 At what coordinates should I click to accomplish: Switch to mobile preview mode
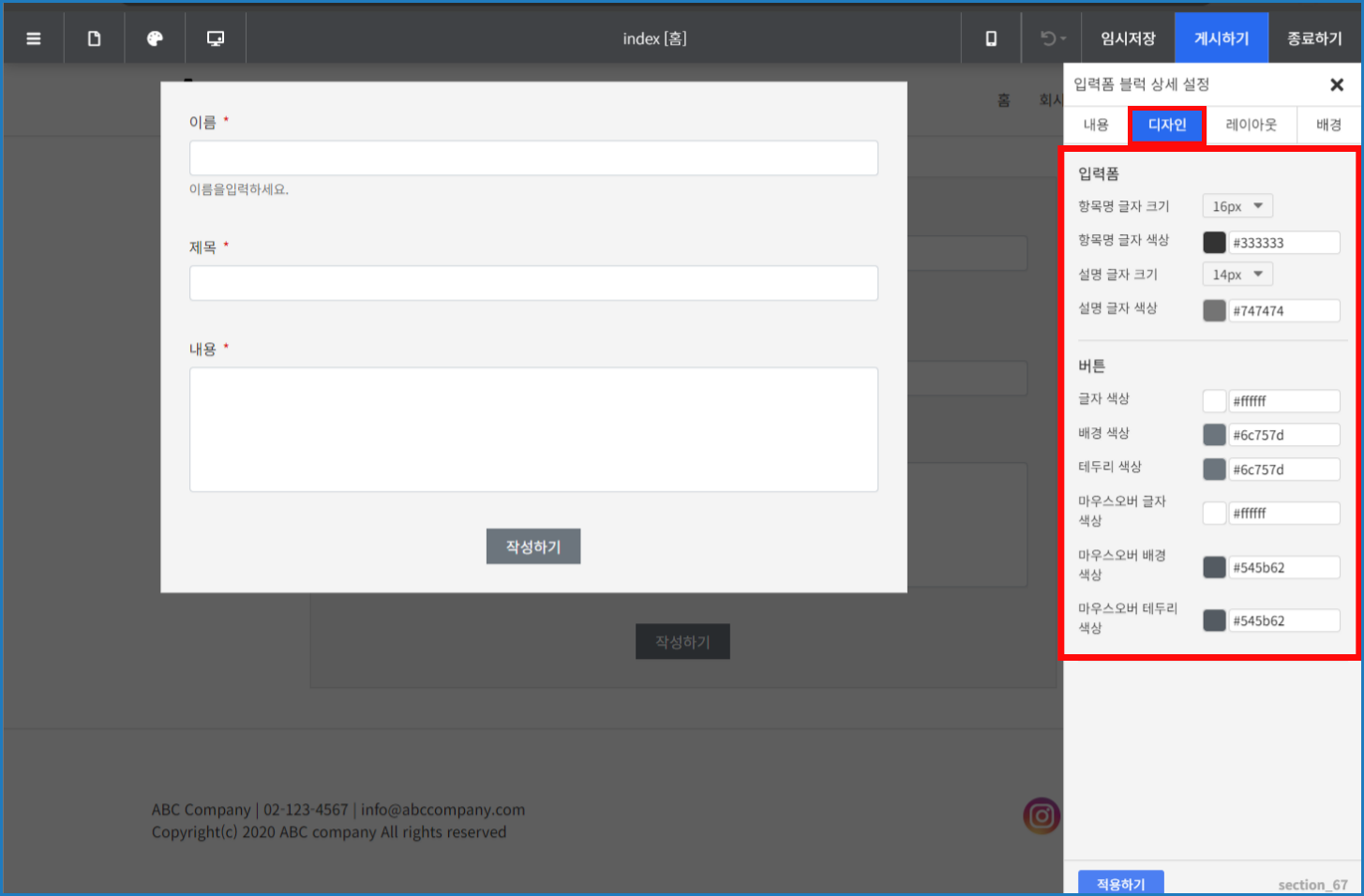point(991,38)
